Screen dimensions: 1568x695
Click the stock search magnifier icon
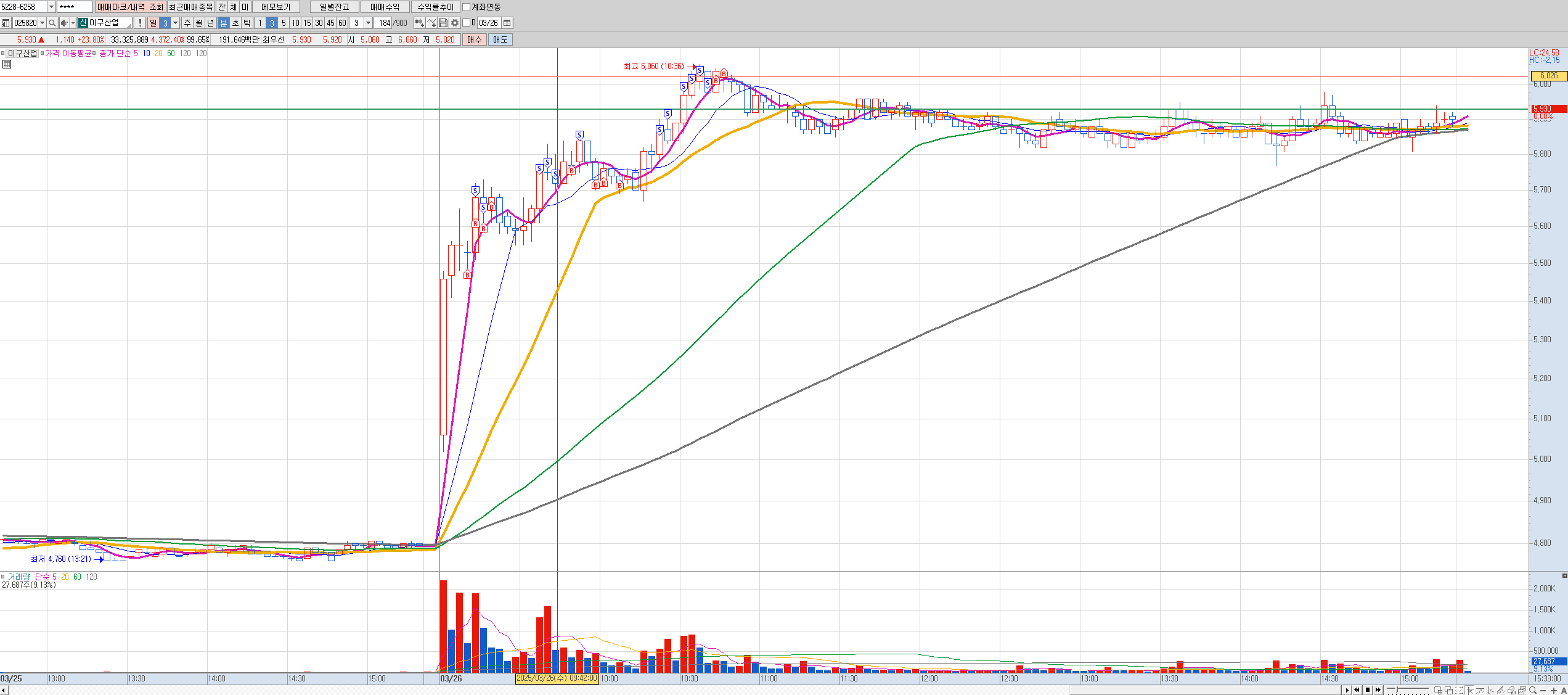coord(52,23)
